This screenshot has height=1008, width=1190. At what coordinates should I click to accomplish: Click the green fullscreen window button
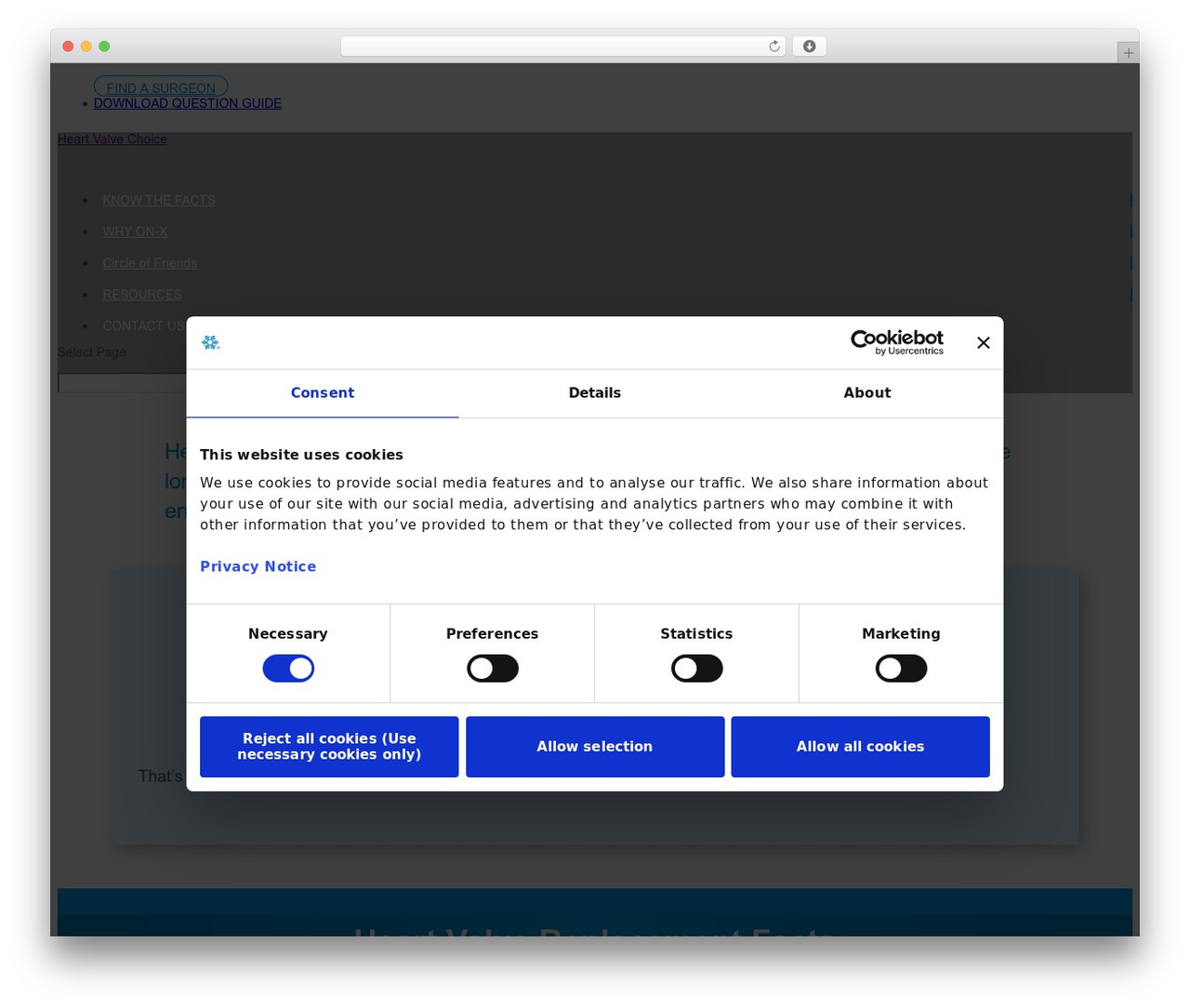point(104,46)
